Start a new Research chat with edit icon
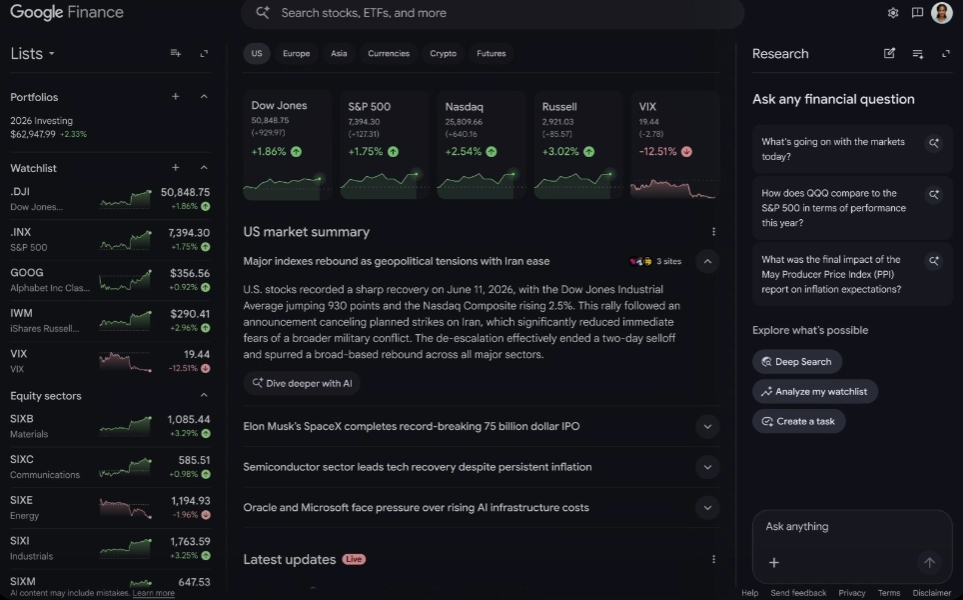This screenshot has height=600, width=963. coord(889,53)
